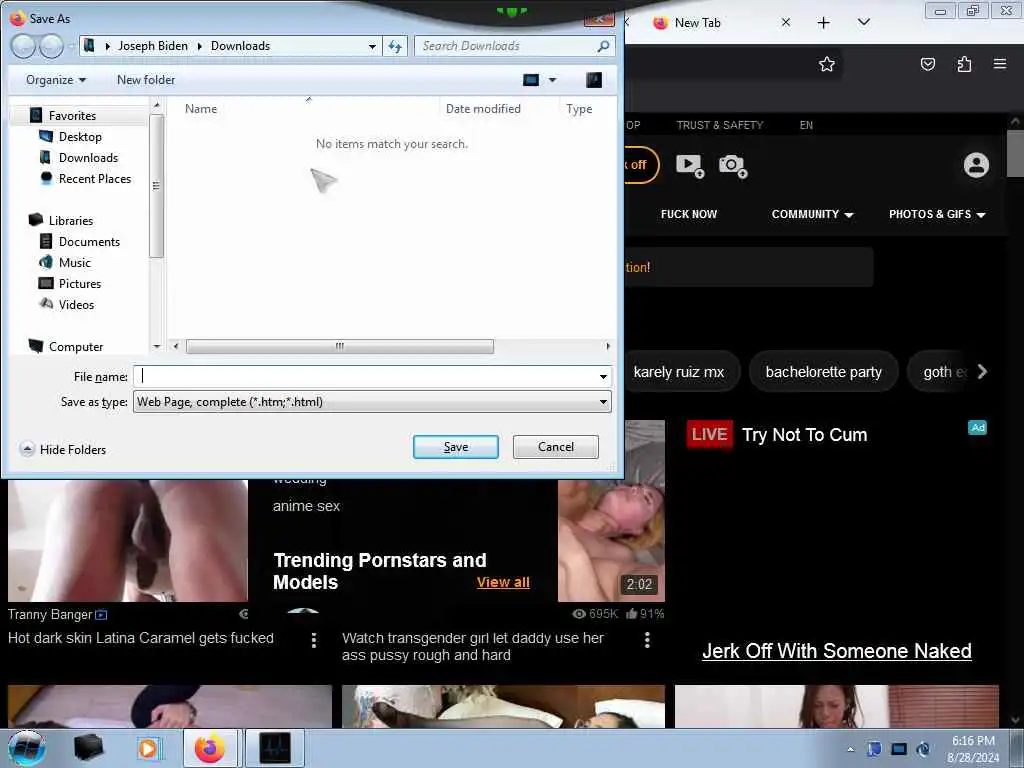This screenshot has width=1024, height=768.
Task: Select Pictures library in the tree
Action: click(80, 283)
